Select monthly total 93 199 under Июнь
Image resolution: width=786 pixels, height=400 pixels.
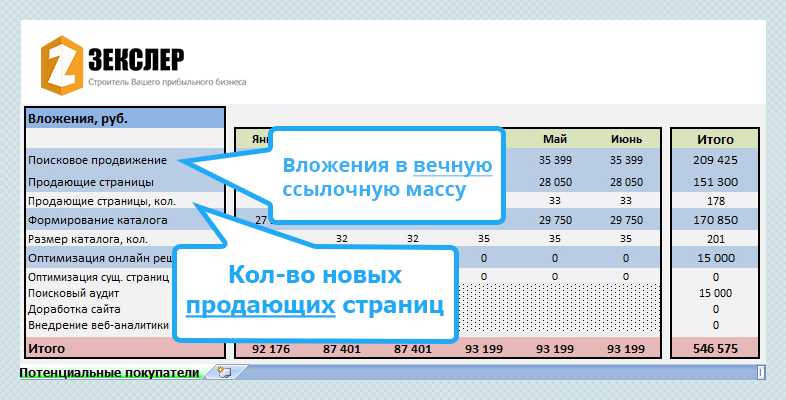626,348
